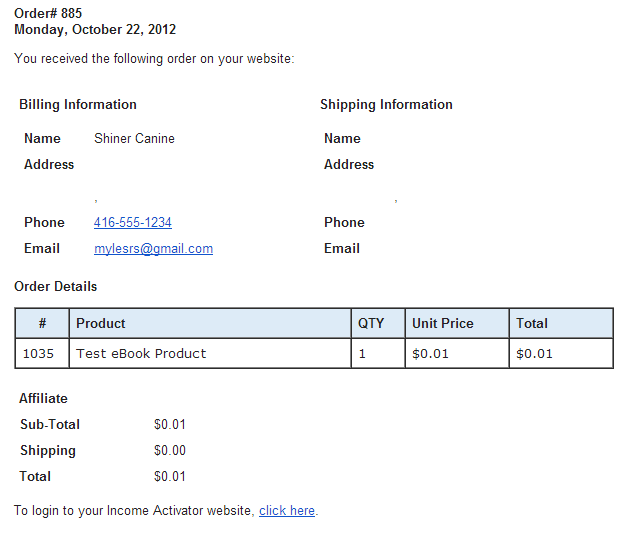Click the Affiliate label
Screen dimensions: 629x536
(43, 398)
